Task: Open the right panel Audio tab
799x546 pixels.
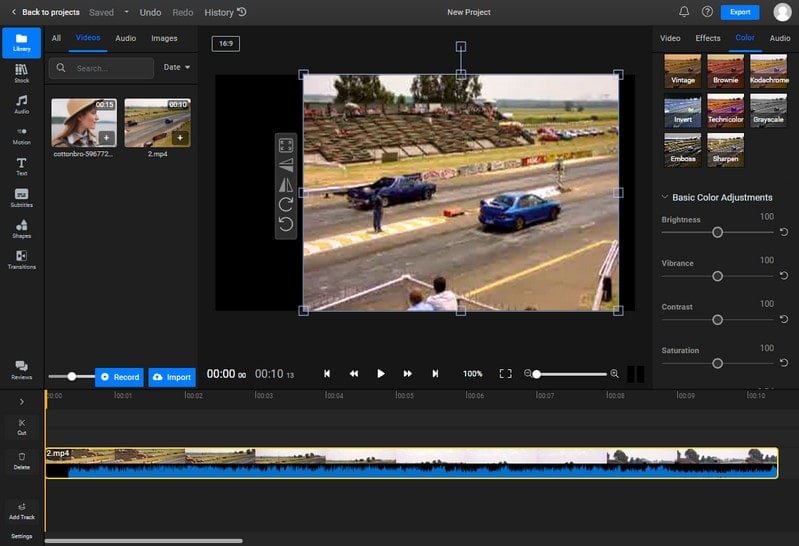Action: pyautogui.click(x=780, y=38)
